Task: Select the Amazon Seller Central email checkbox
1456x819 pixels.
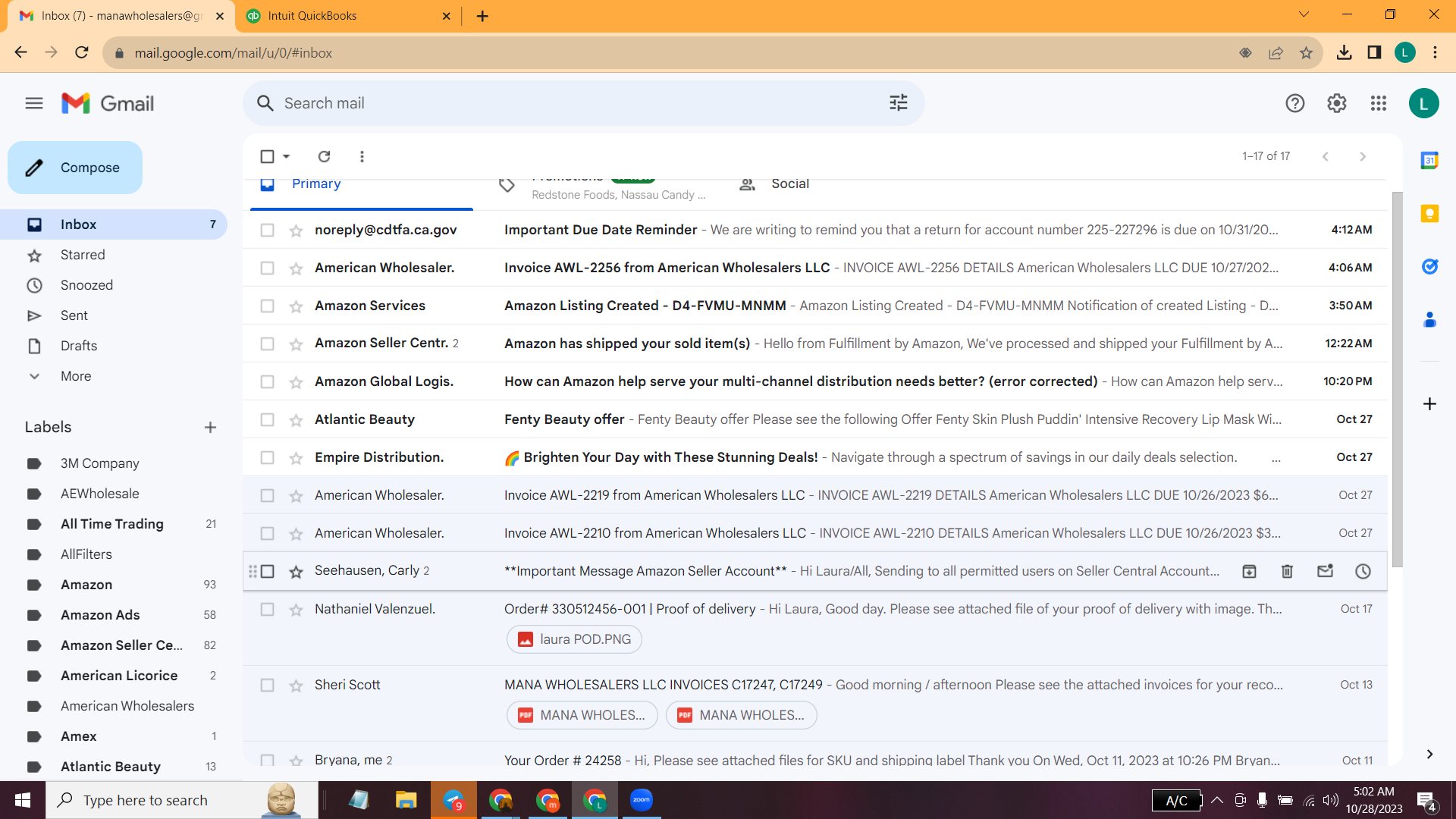Action: [x=267, y=344]
